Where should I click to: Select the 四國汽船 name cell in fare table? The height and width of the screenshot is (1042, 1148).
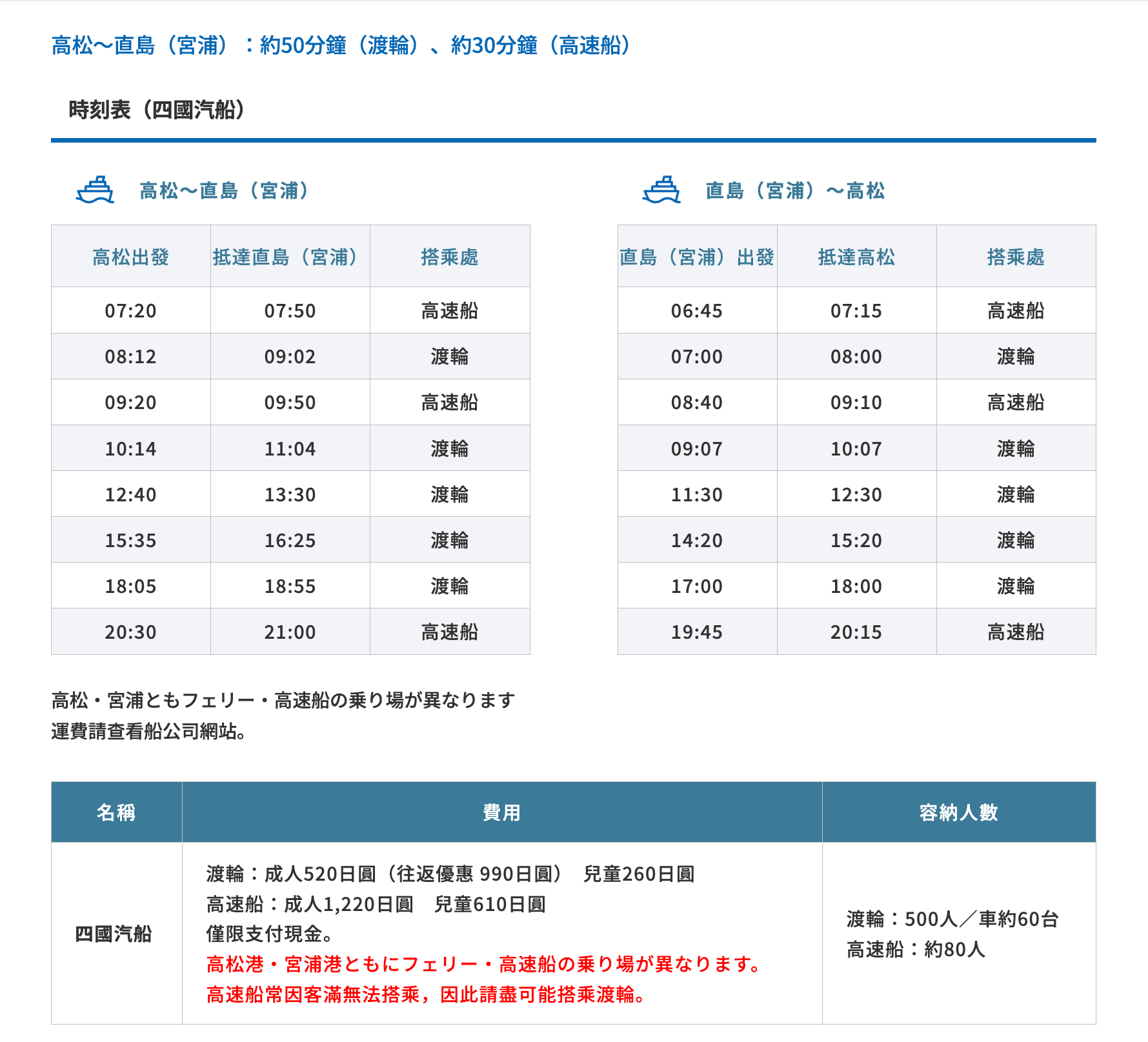pyautogui.click(x=114, y=934)
